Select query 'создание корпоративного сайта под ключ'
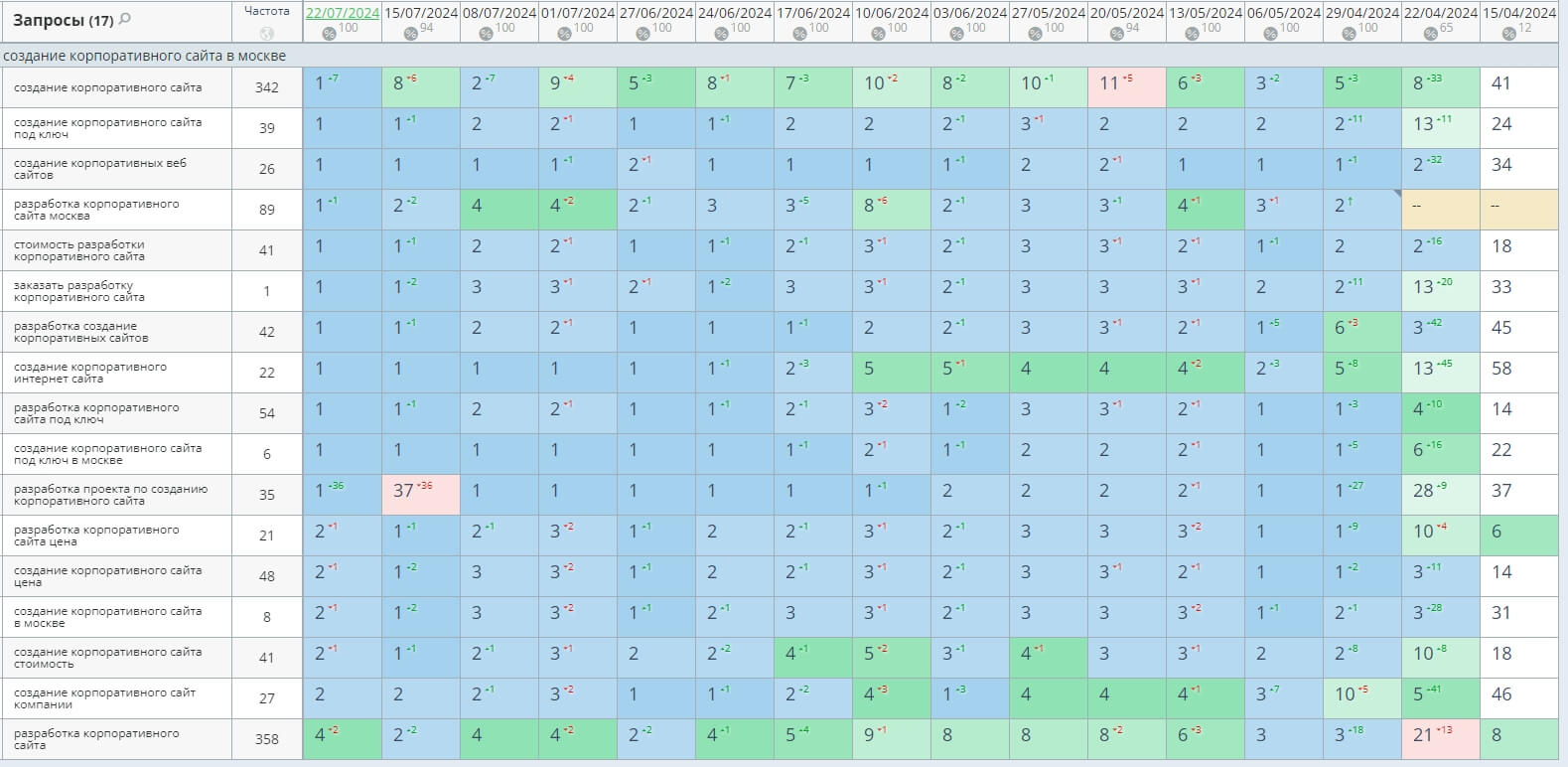This screenshot has width=1568, height=767. pyautogui.click(x=107, y=128)
